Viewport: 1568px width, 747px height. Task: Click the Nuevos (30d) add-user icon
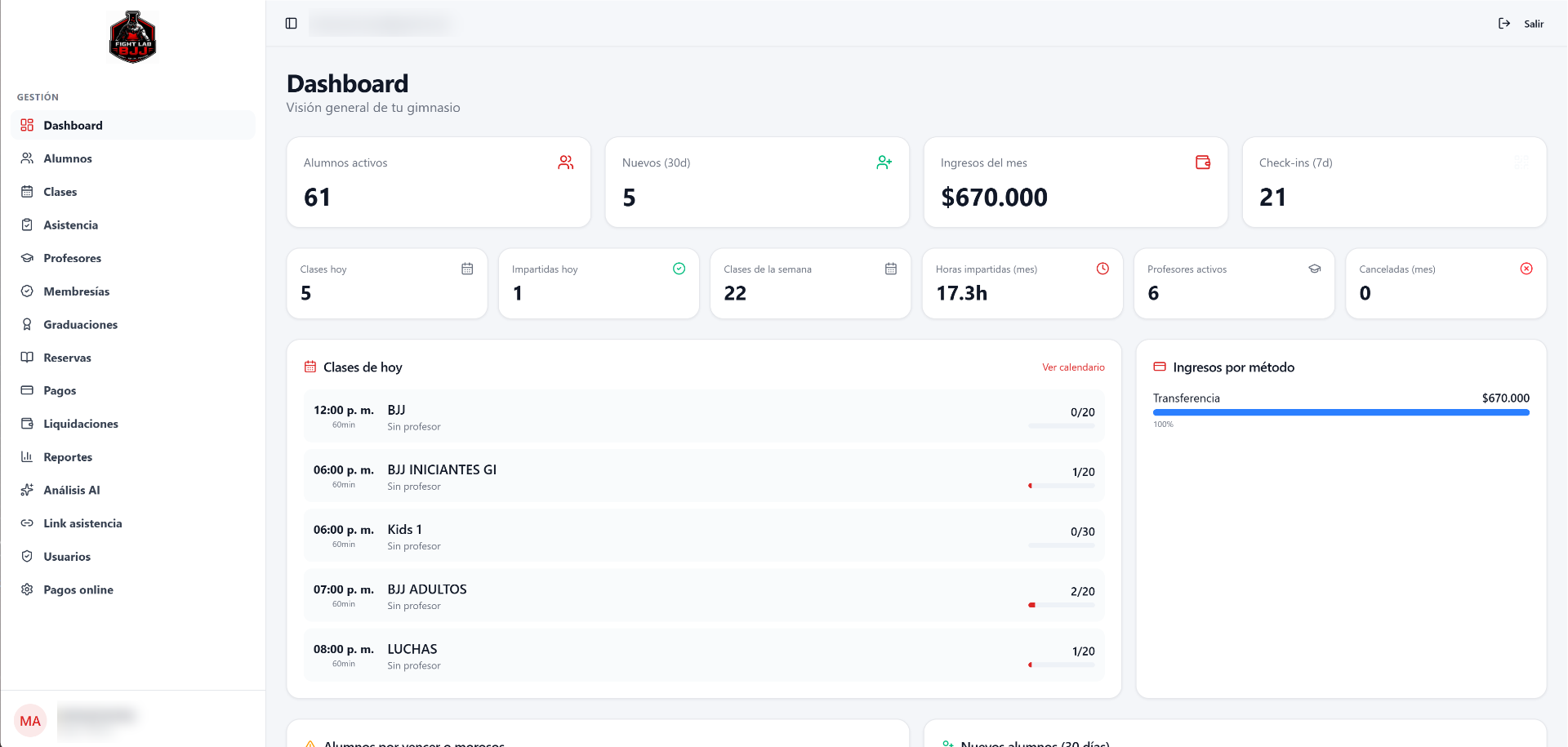(884, 162)
